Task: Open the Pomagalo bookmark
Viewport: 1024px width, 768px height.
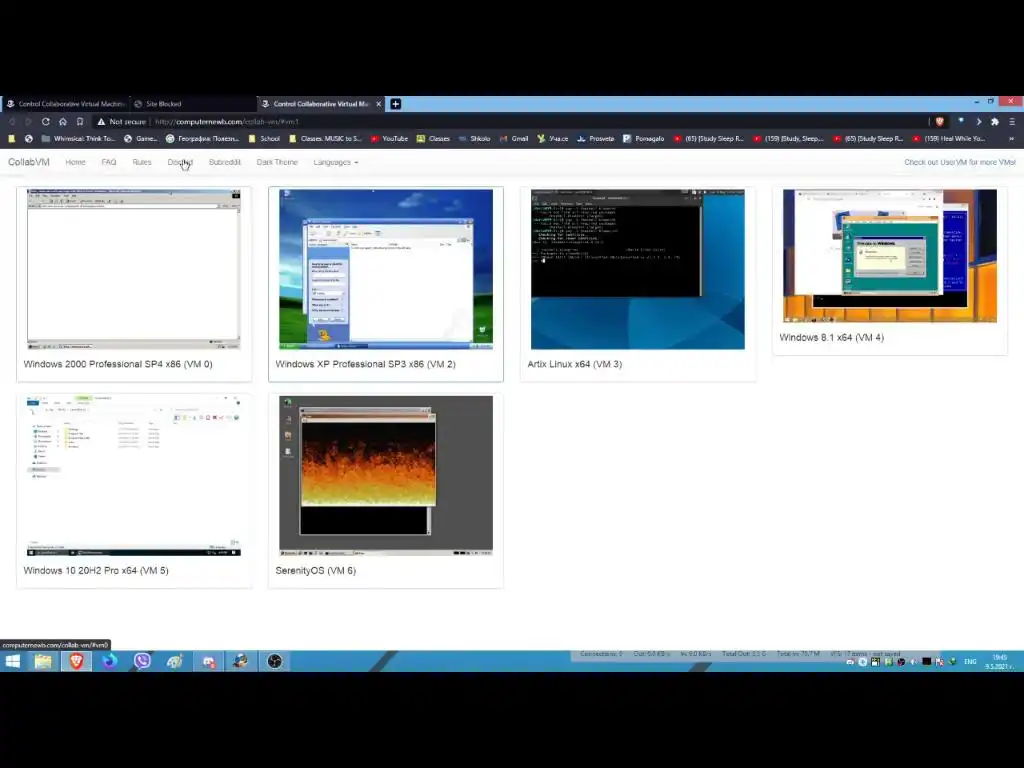Action: [x=643, y=138]
